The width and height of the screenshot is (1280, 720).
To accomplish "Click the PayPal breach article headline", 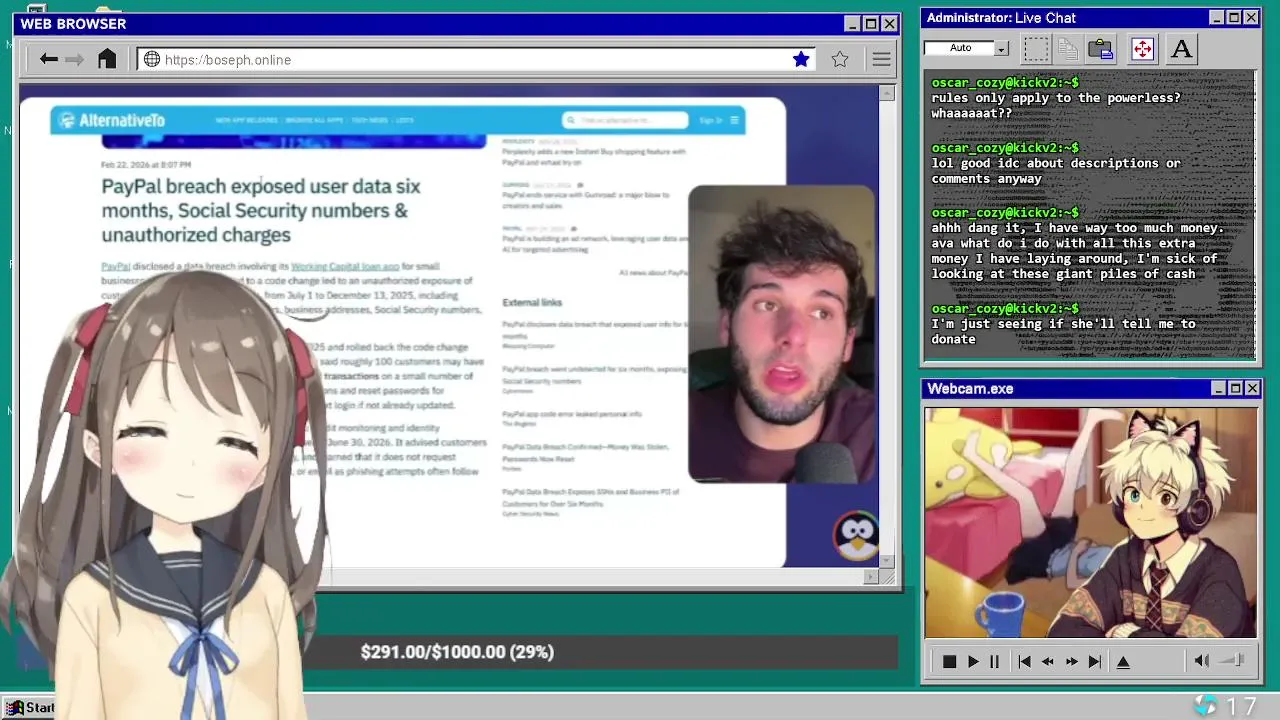I will coord(261,210).
